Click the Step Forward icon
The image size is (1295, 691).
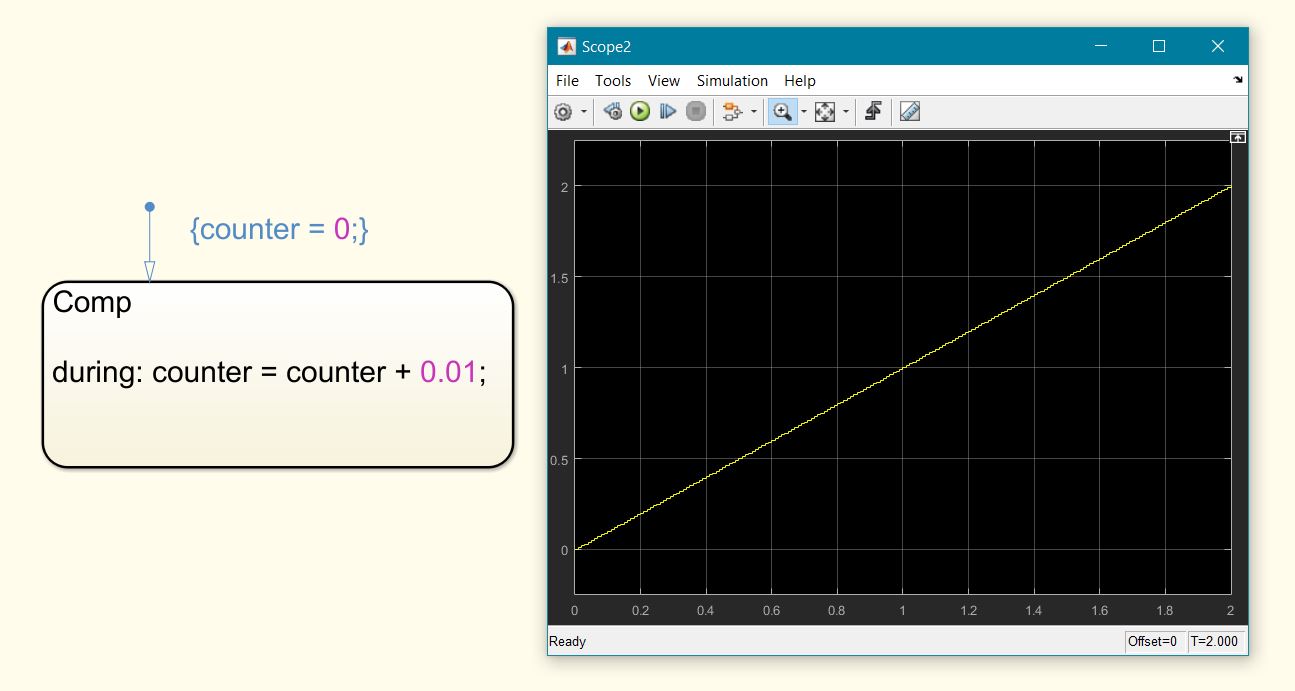point(668,112)
